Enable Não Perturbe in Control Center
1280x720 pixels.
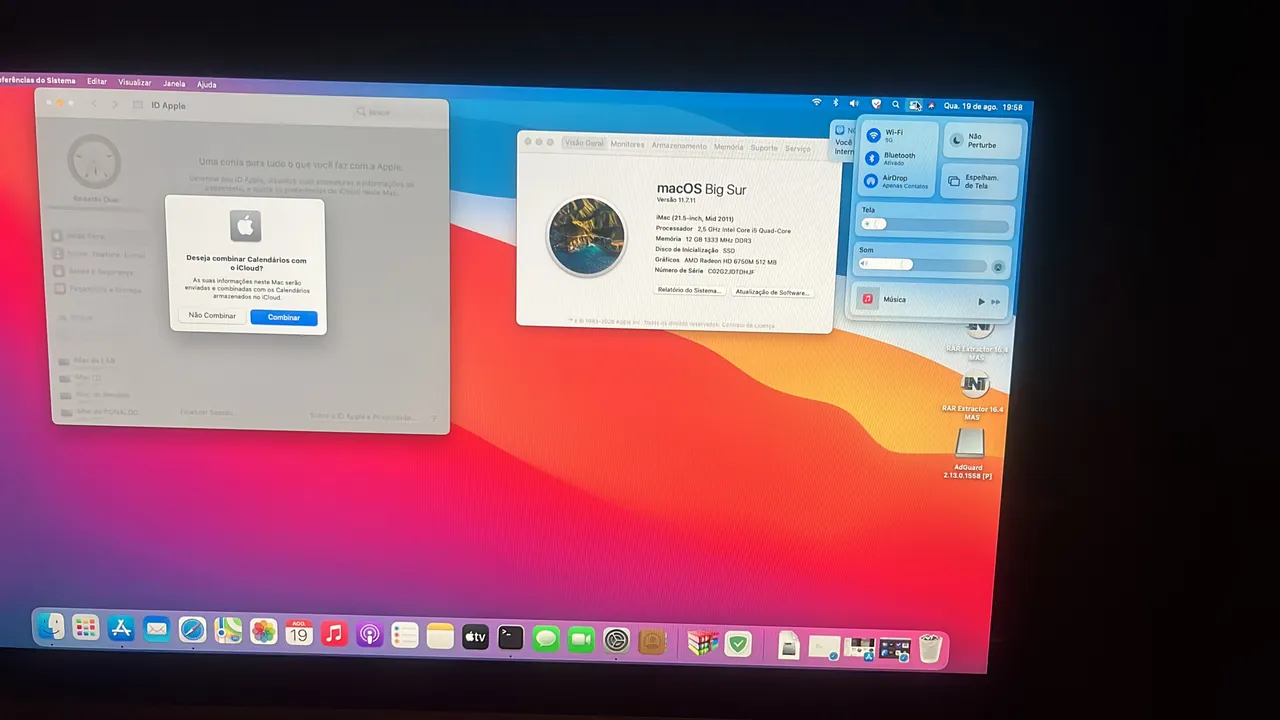pyautogui.click(x=983, y=141)
